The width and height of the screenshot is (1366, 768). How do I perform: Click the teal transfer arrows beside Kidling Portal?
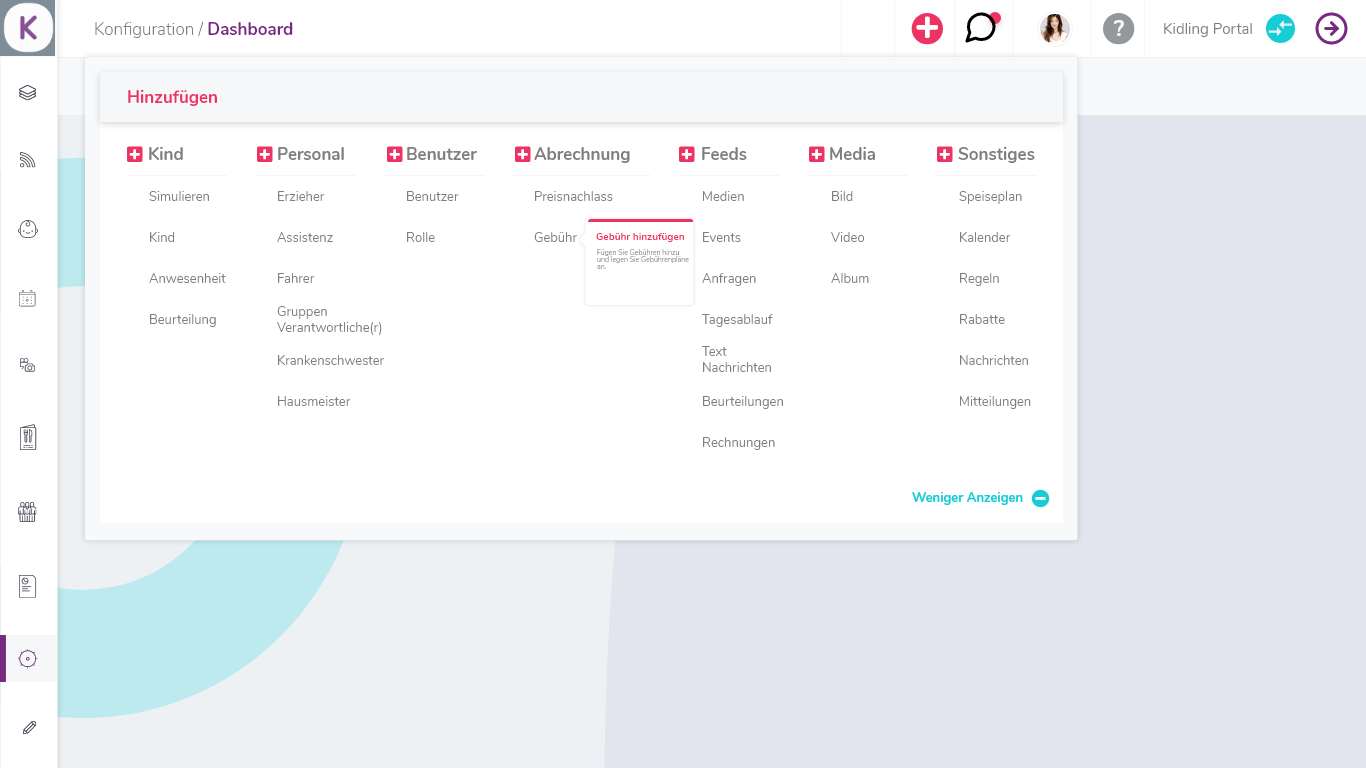(1280, 29)
